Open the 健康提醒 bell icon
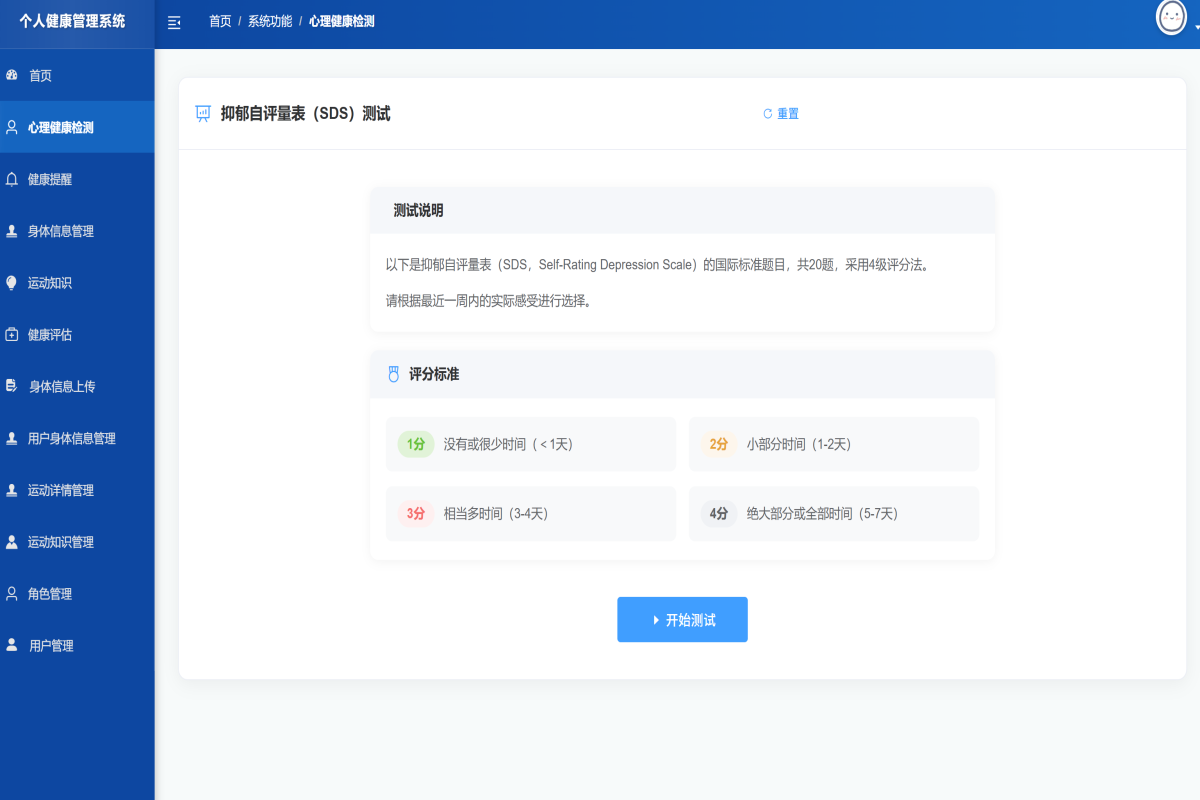Viewport: 1200px width, 800px height. (x=12, y=179)
